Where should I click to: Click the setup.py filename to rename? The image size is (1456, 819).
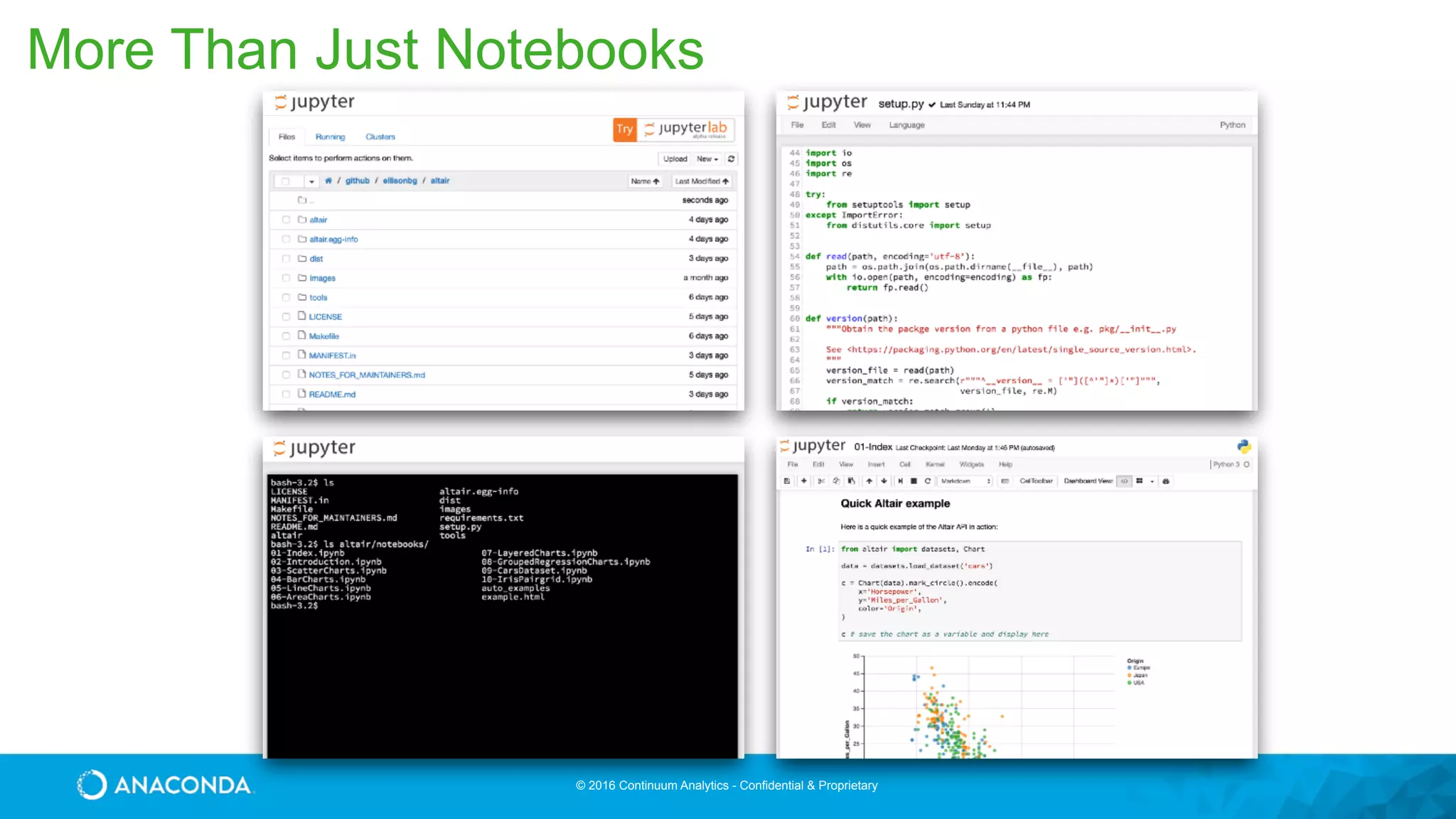pos(901,104)
